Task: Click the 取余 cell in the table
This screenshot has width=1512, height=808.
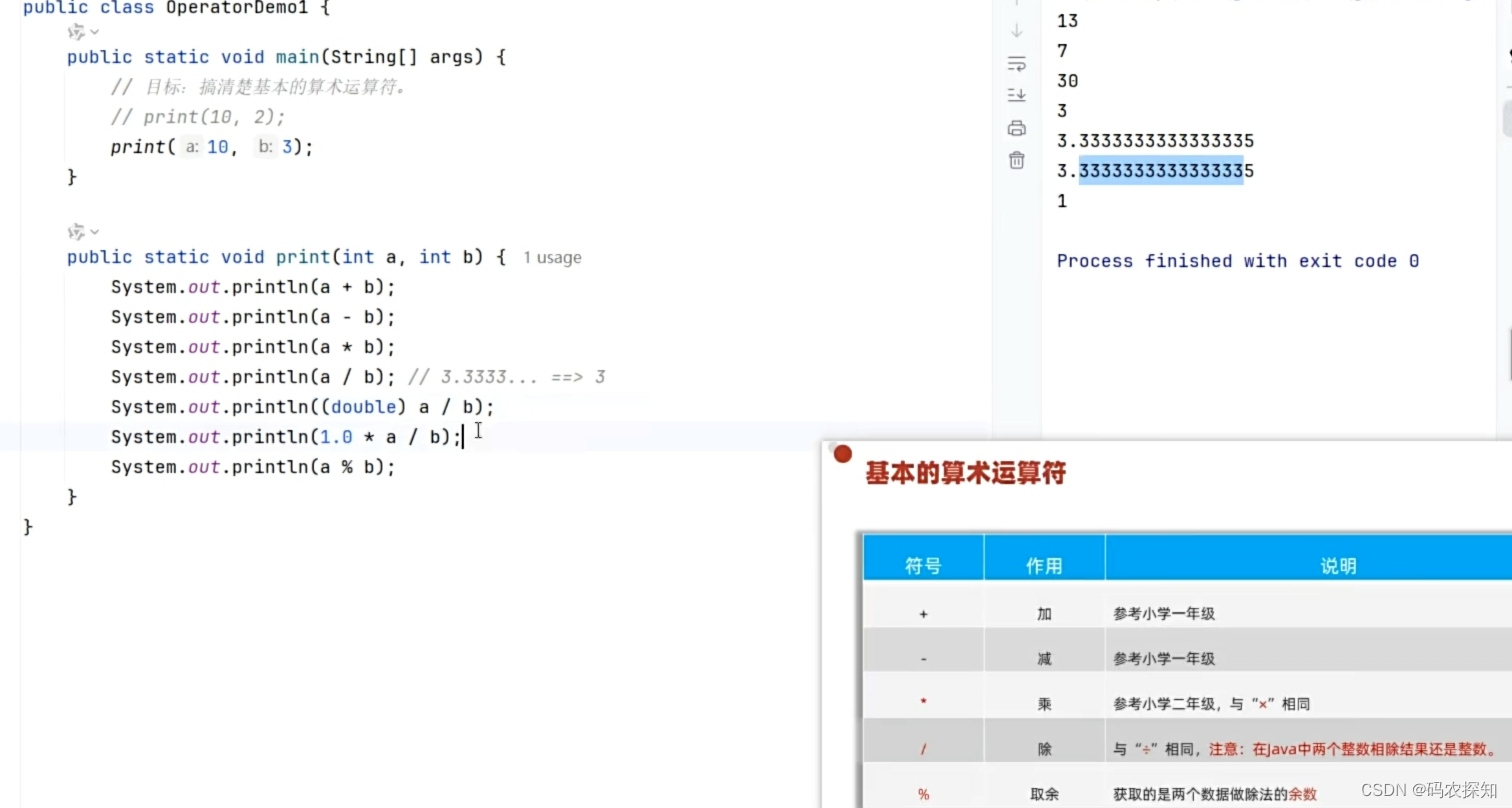Action: [x=1044, y=794]
